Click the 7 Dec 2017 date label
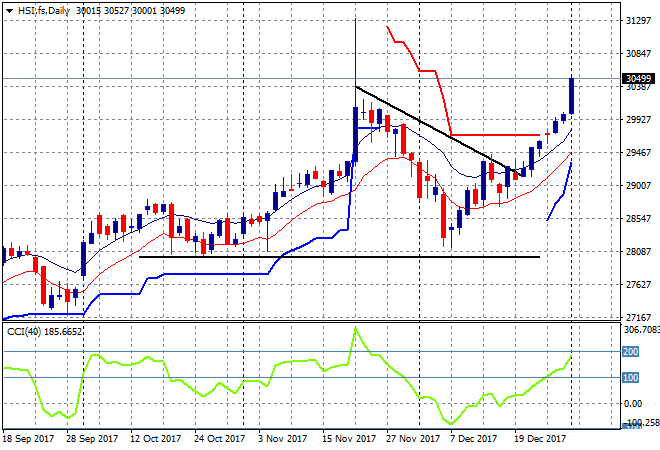Viewport: 660px width, 450px height. click(x=474, y=439)
